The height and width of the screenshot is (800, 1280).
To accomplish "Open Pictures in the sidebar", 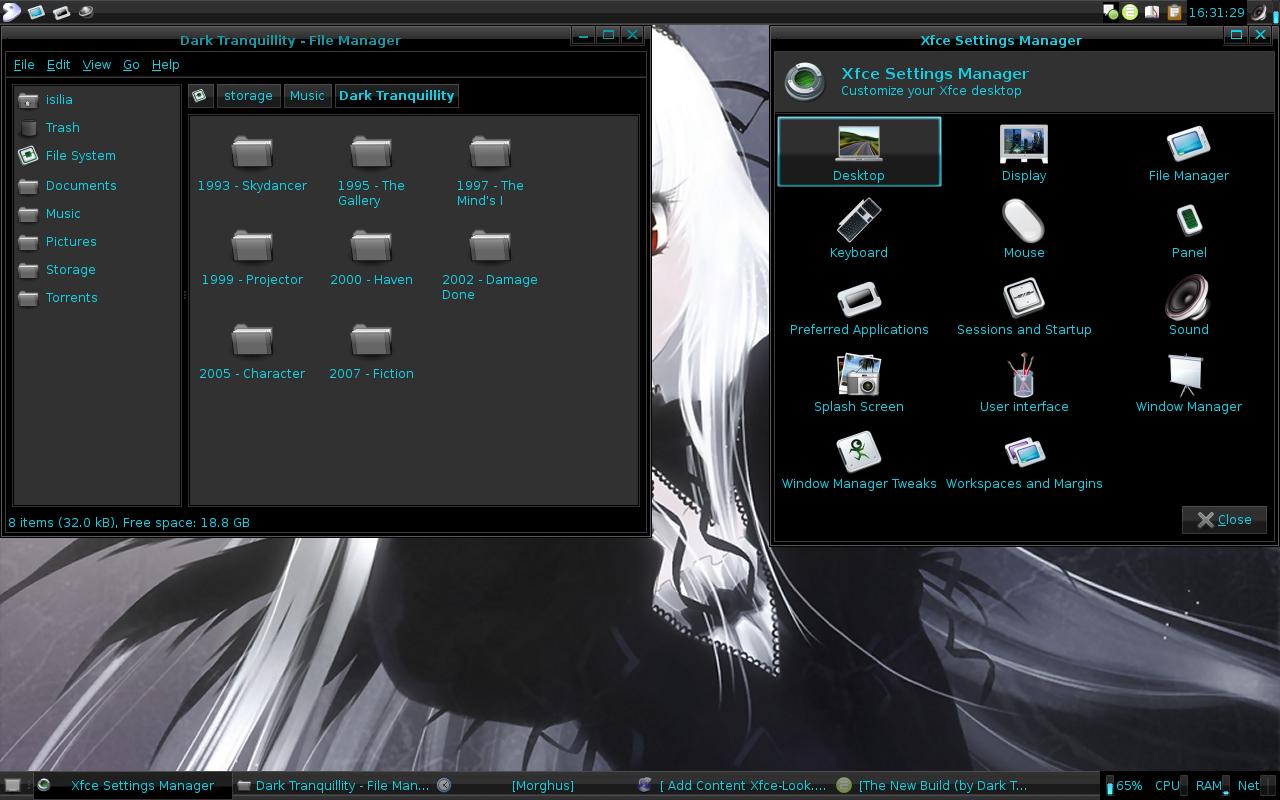I will point(97,241).
